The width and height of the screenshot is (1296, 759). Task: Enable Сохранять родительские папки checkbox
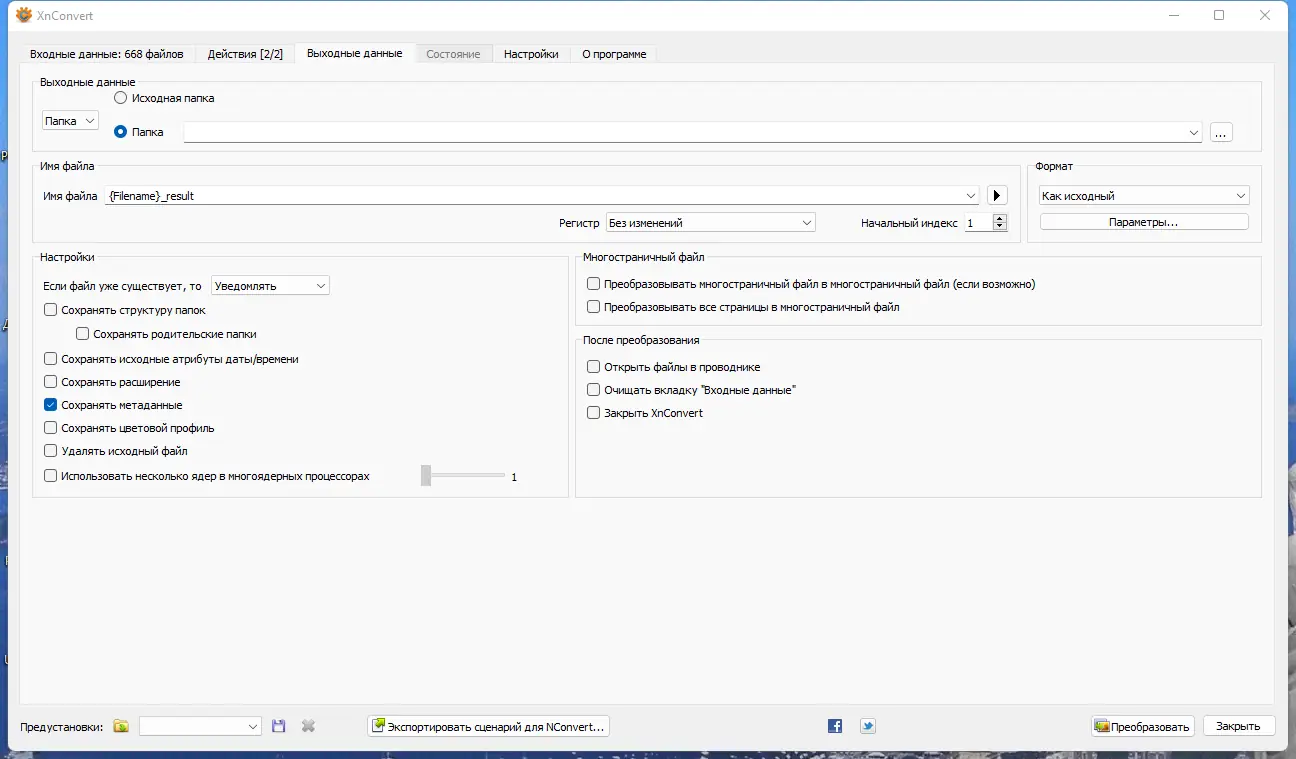(x=83, y=334)
